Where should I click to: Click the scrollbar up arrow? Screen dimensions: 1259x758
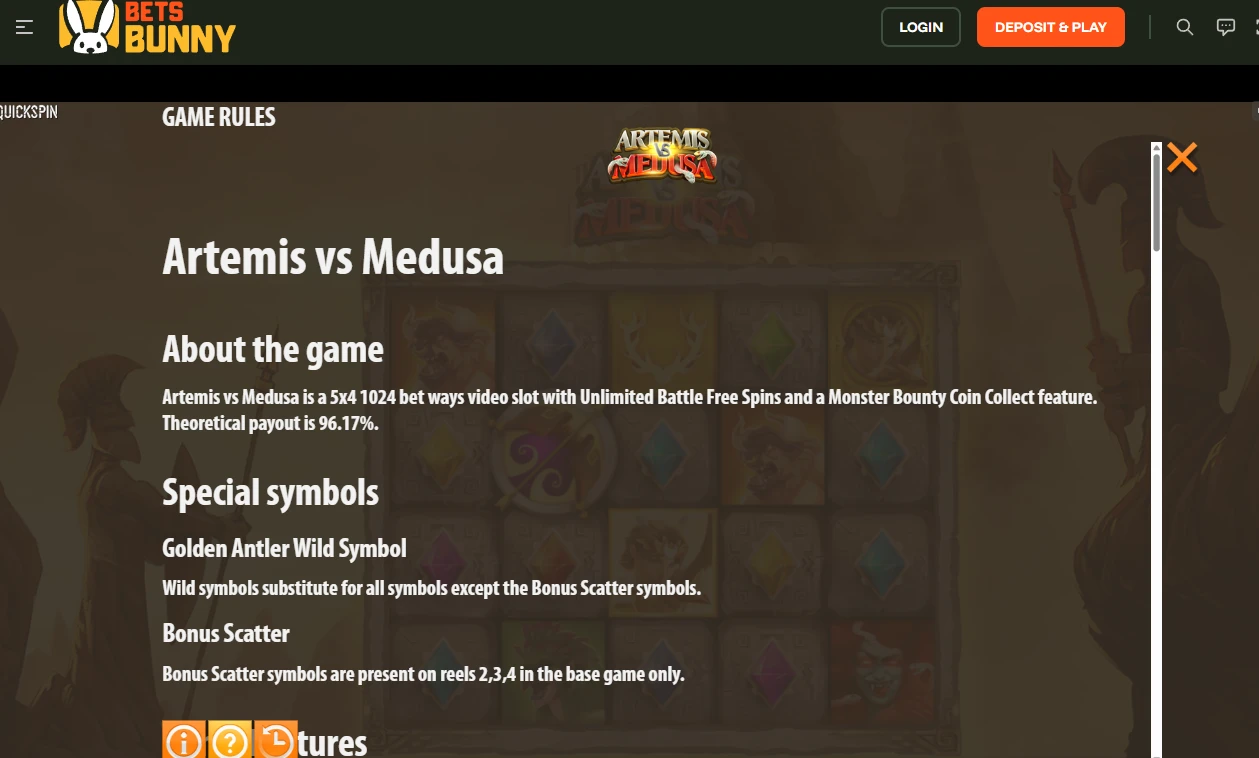click(x=1157, y=148)
